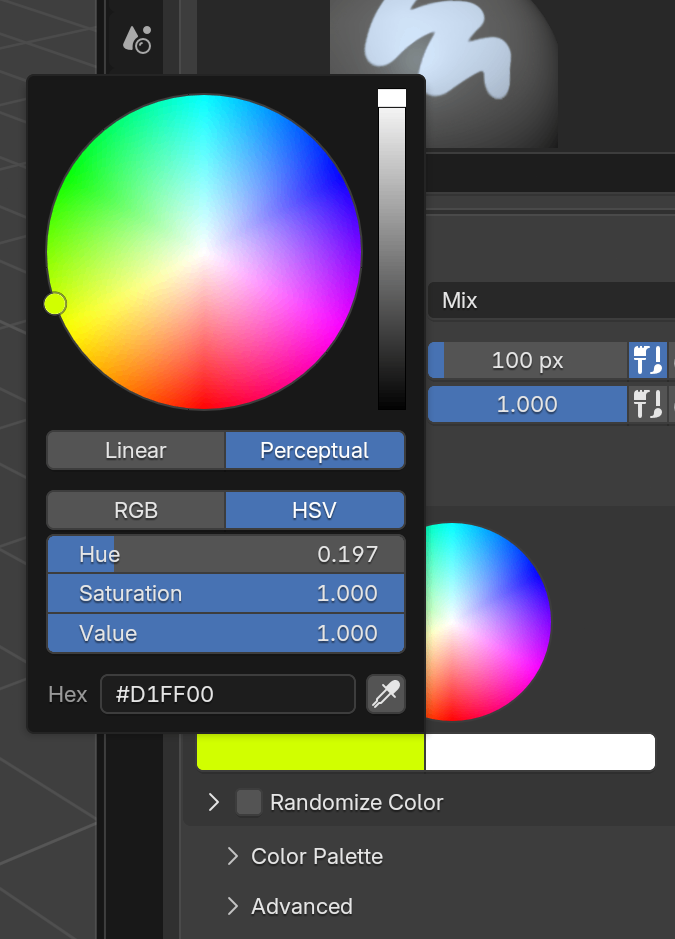Switch to the HSV tab
The image size is (675, 939).
[314, 510]
